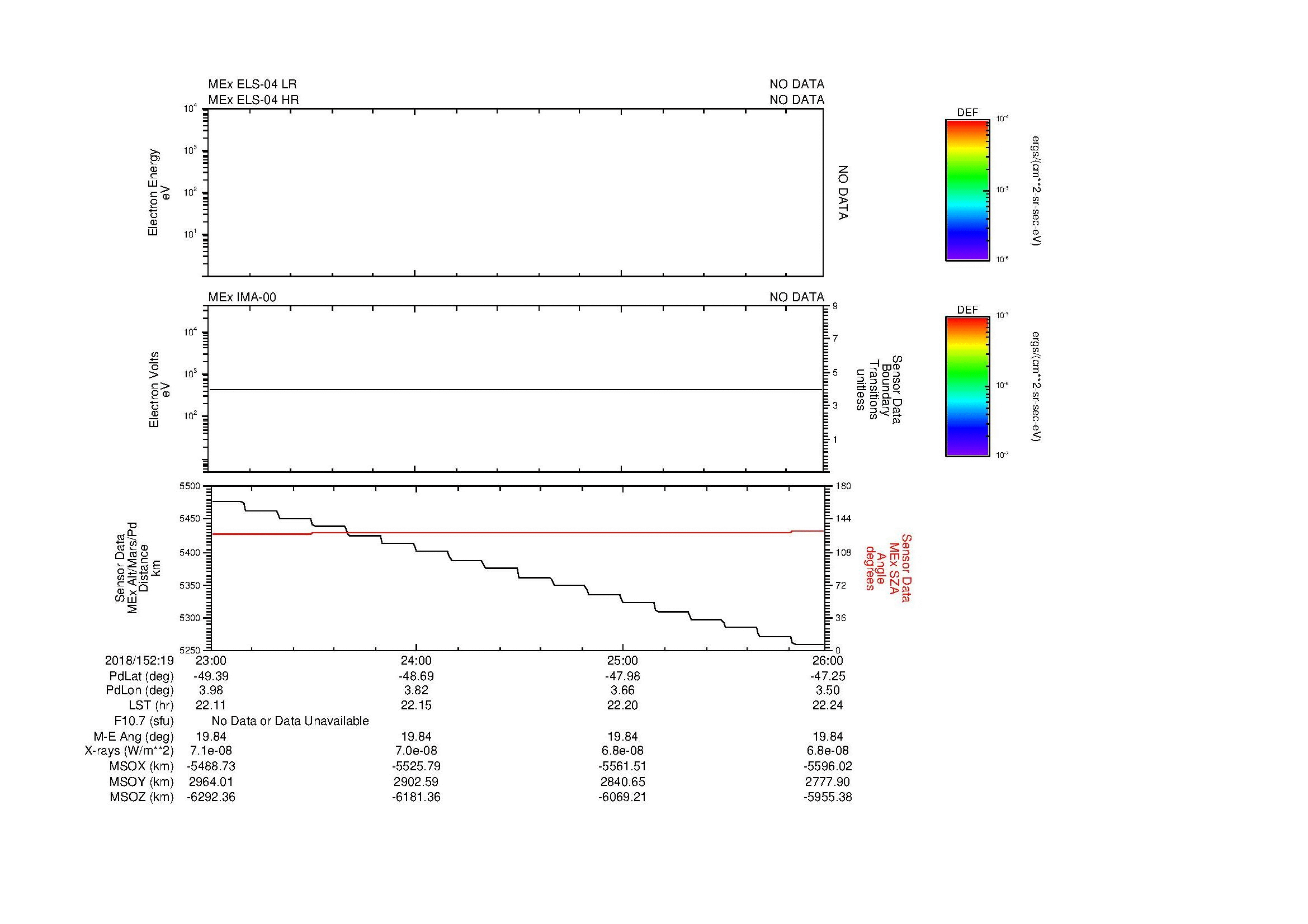Click 'Sensor Data Boundary Transitions unitless' label
The image size is (1308, 924).
pos(879,390)
